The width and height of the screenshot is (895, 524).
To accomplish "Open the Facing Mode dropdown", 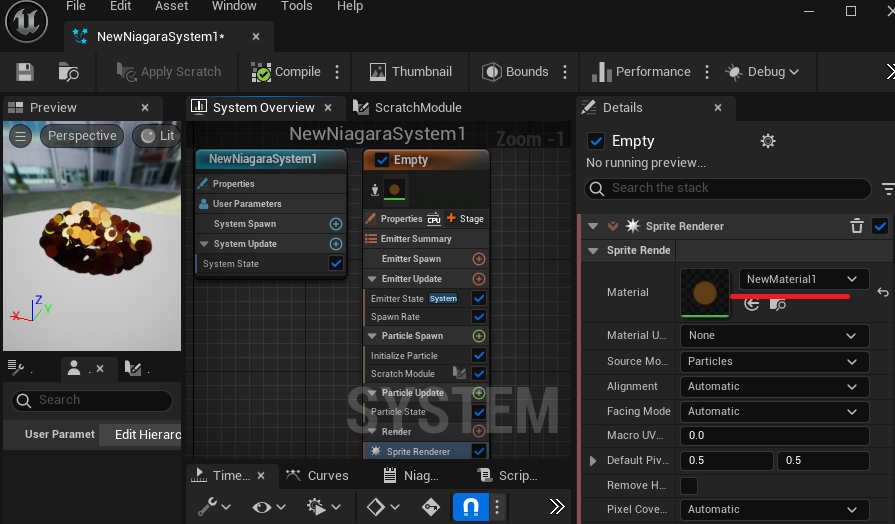I will [775, 412].
